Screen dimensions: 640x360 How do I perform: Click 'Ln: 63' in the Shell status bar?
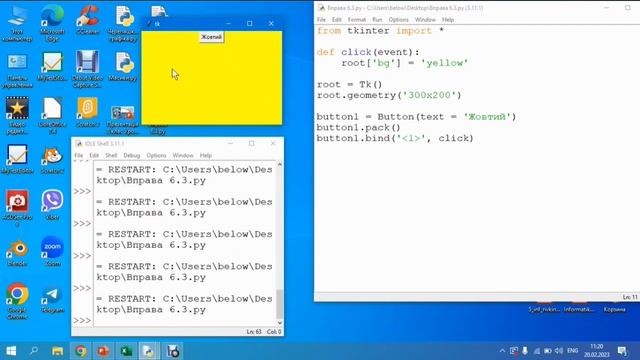[254, 332]
